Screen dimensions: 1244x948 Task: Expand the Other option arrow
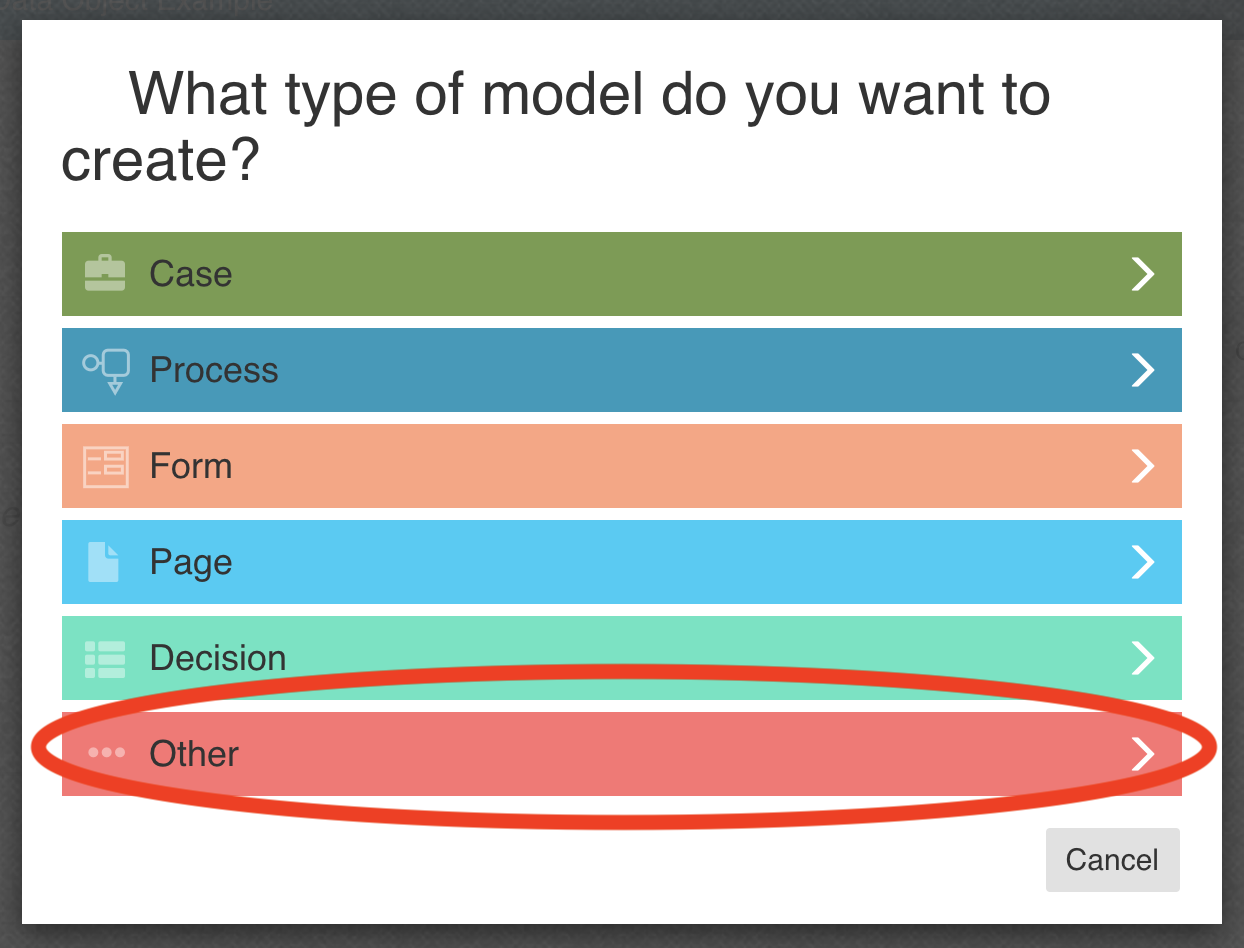tap(1142, 753)
